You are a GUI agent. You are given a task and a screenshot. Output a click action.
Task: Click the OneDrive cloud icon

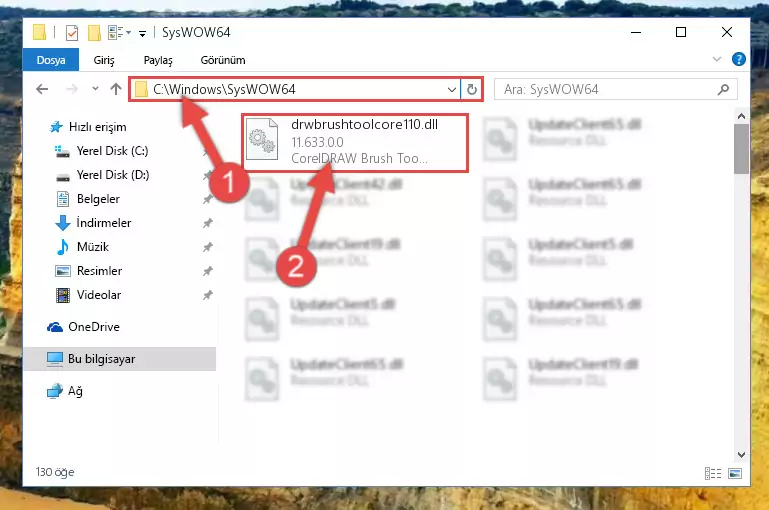pyautogui.click(x=54, y=327)
